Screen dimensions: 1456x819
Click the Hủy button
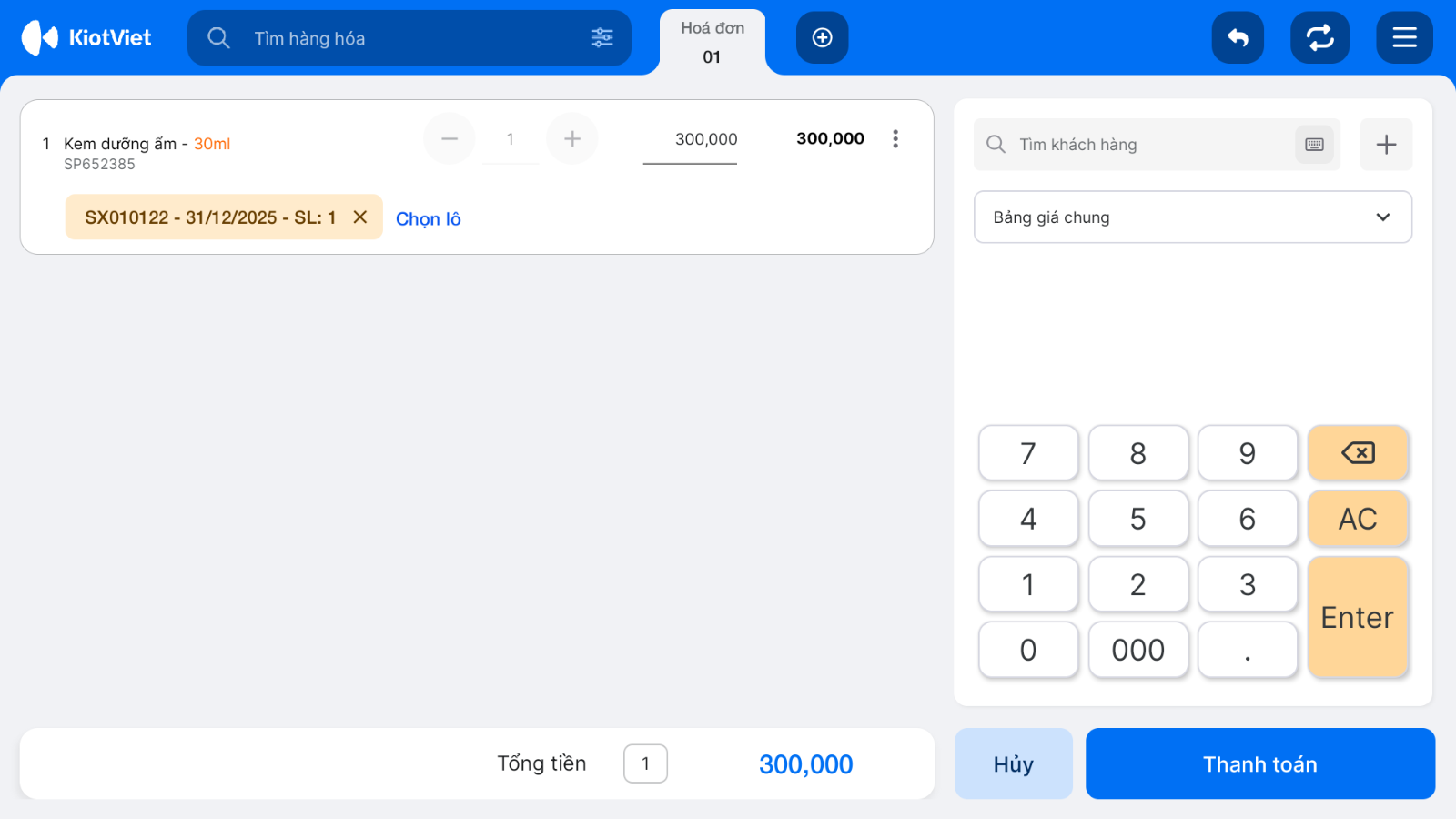(1014, 763)
